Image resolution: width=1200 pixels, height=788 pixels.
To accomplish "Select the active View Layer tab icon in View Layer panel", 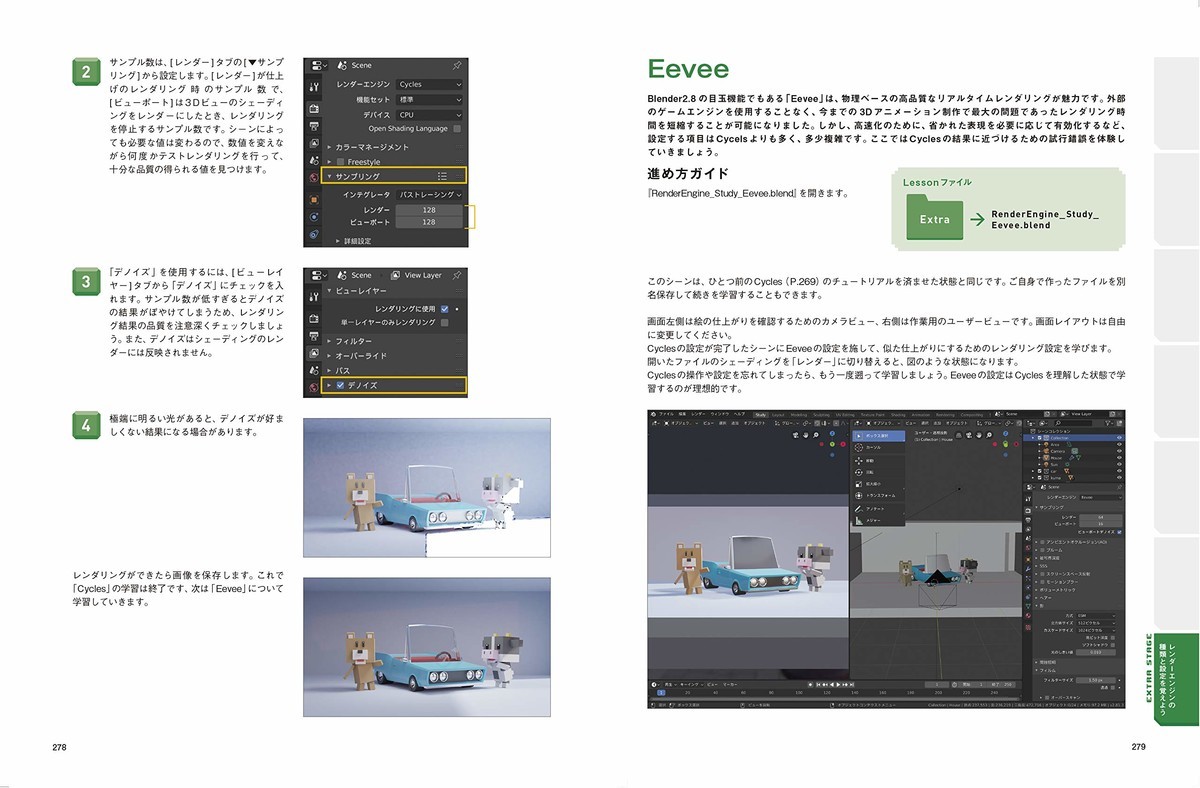I will click(314, 352).
